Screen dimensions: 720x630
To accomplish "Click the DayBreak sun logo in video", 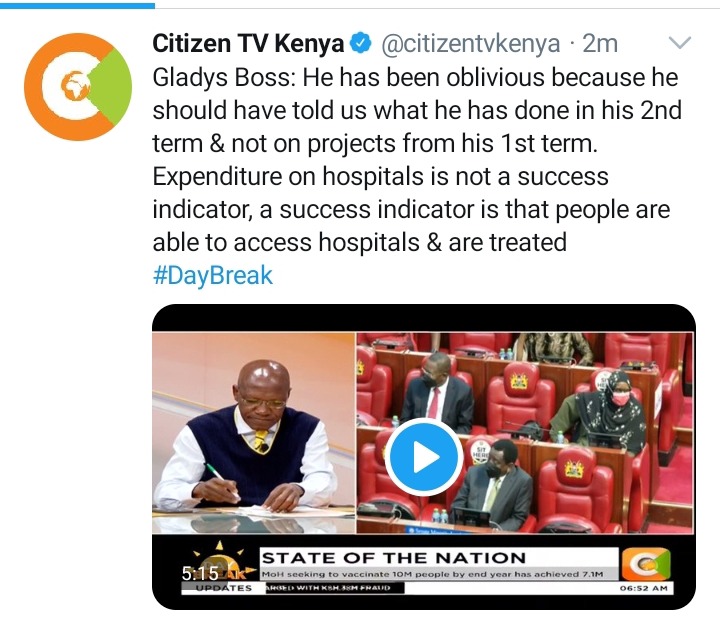I will coord(219,562).
